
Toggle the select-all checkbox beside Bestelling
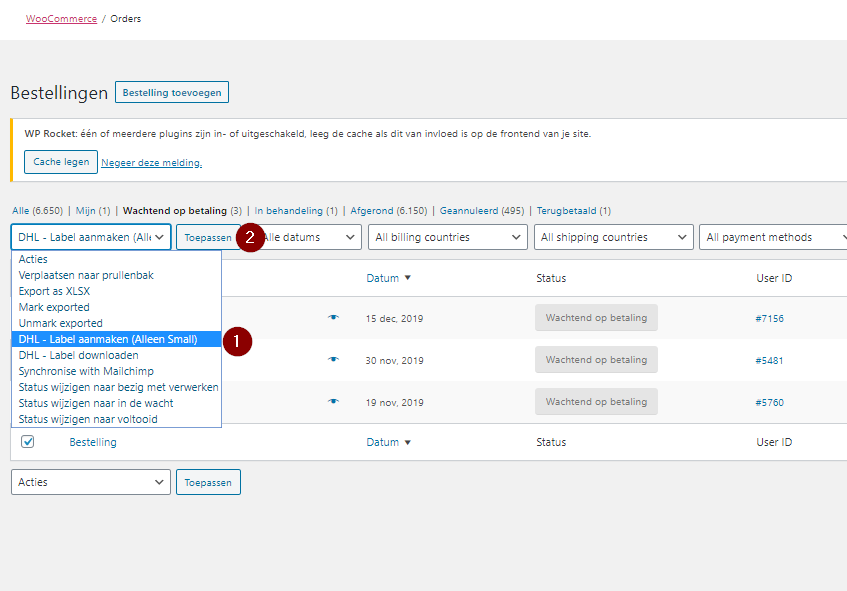[x=28, y=442]
